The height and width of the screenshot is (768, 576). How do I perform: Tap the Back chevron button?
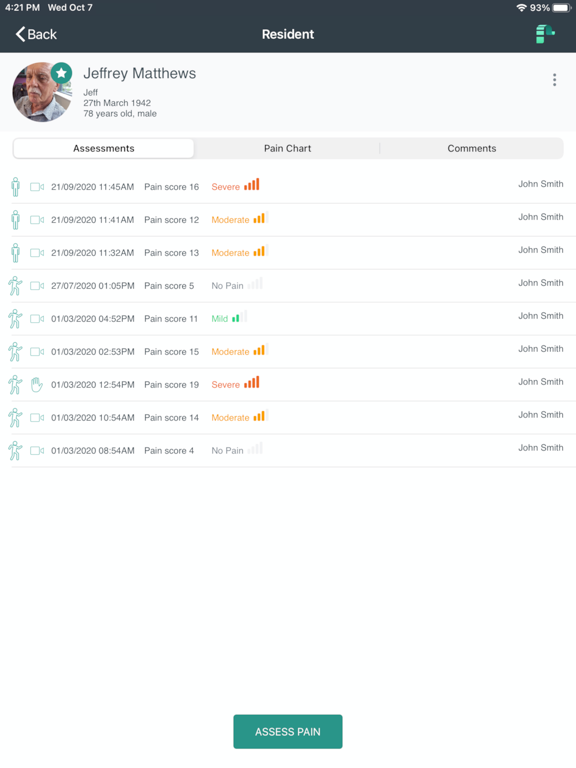[36, 34]
